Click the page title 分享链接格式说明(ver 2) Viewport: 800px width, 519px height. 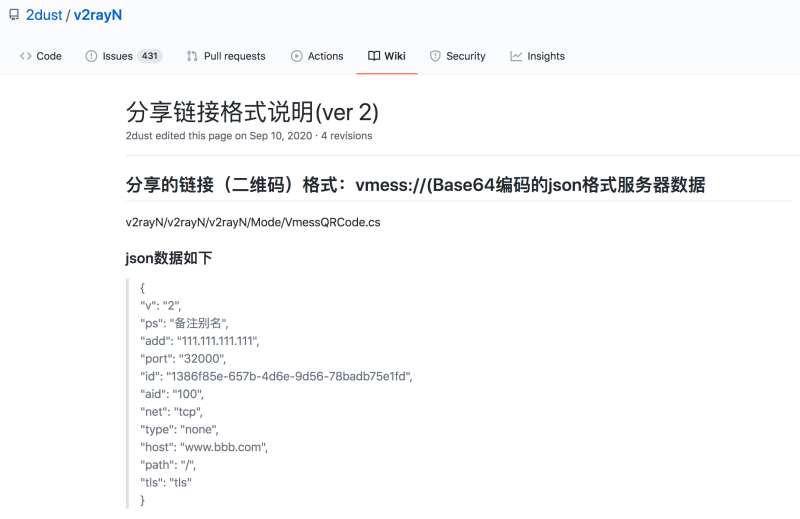[x=252, y=112]
